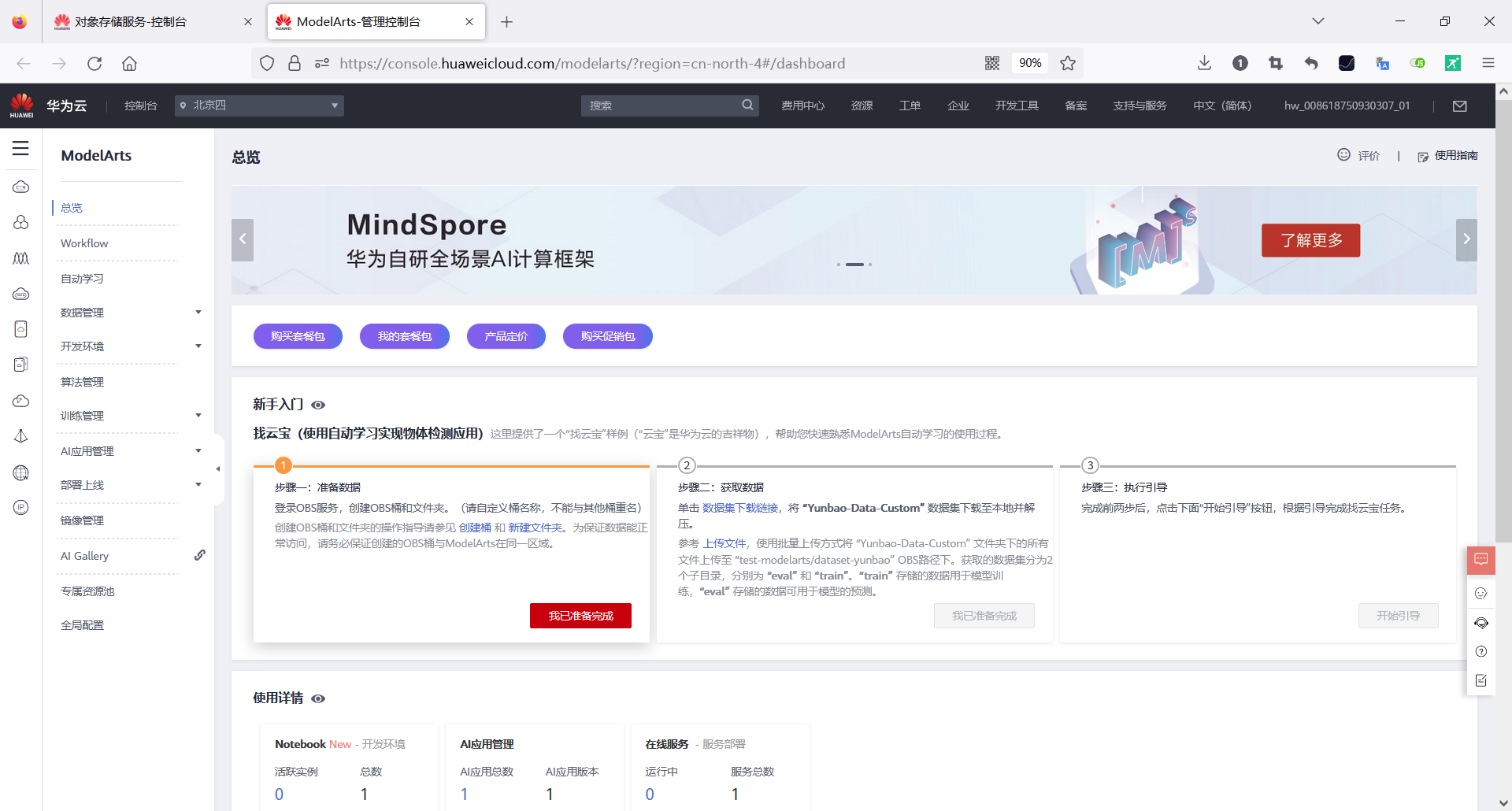Screen dimensions: 1512x811
Task: Open the 使用指南 link
Action: pos(1455,156)
